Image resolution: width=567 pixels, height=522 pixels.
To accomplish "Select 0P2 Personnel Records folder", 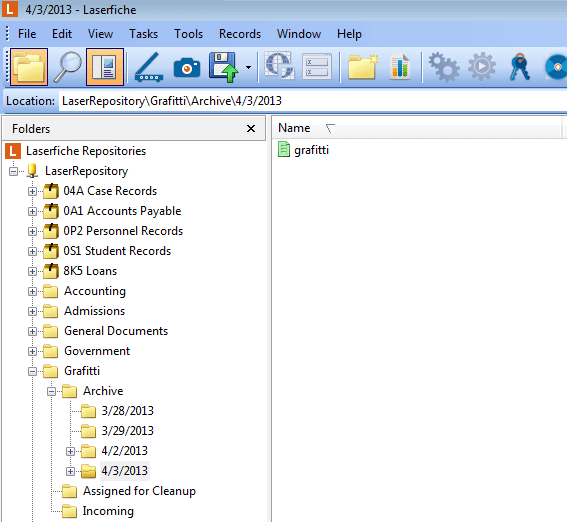I will point(123,231).
